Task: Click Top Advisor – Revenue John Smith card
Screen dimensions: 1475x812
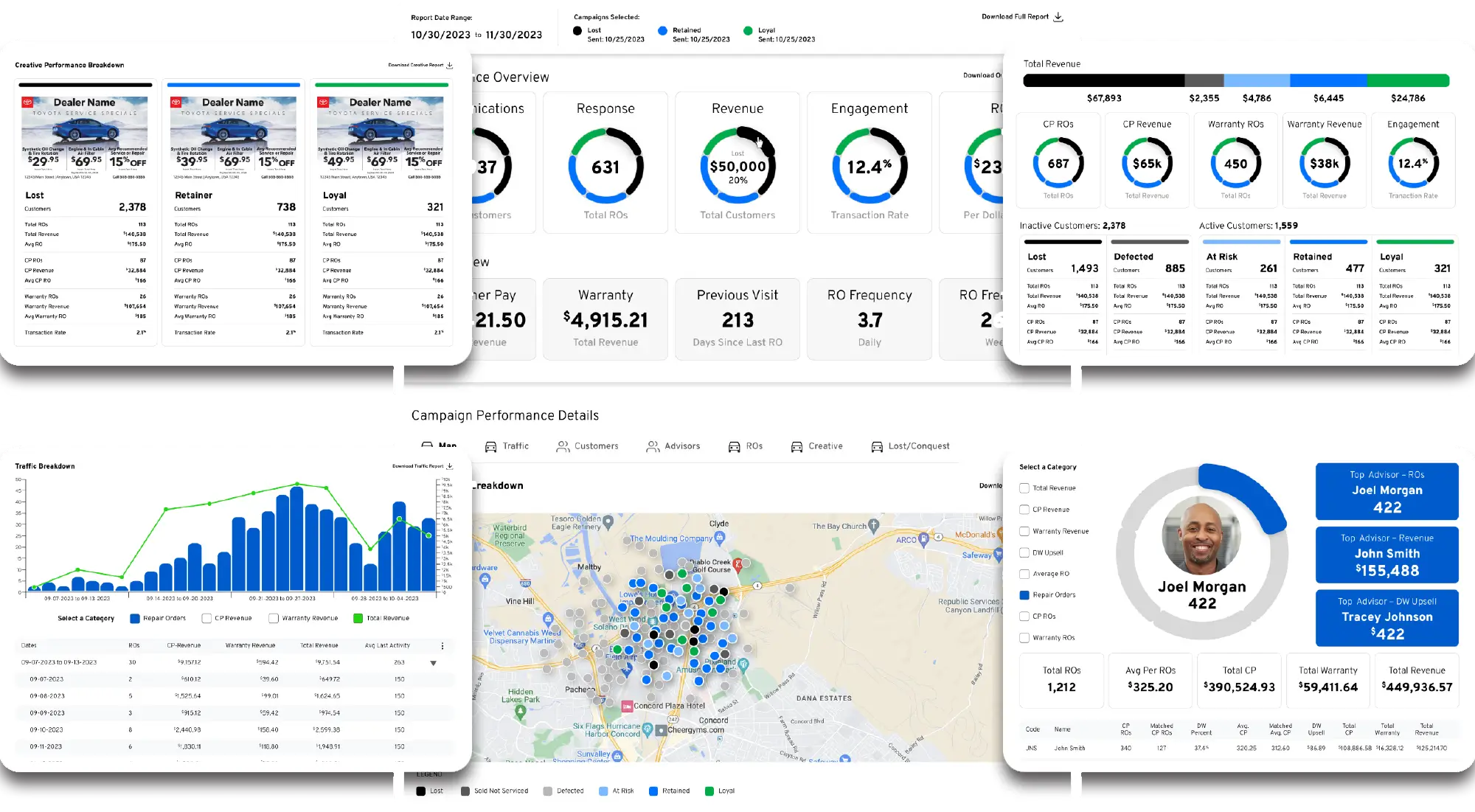Action: pos(1387,555)
